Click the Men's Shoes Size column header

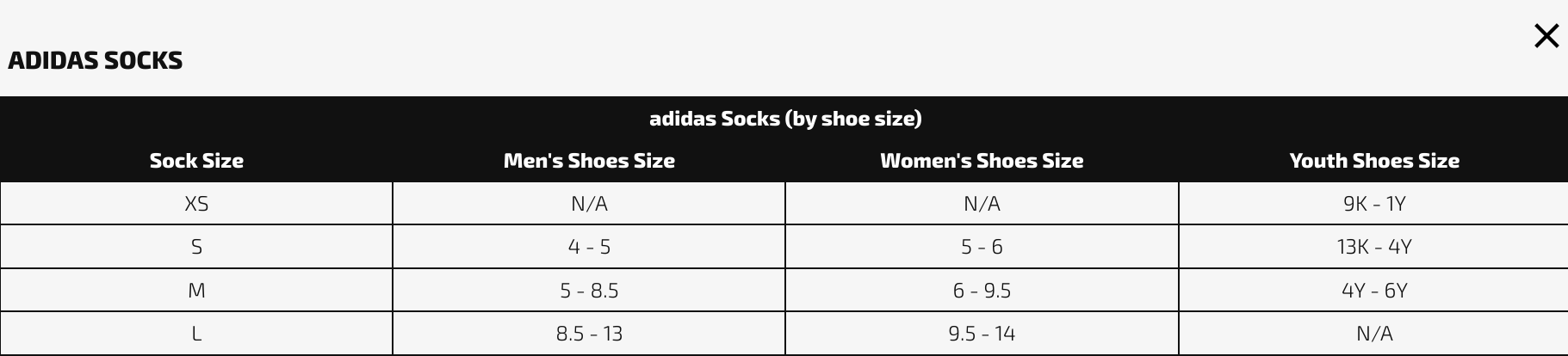[589, 161]
